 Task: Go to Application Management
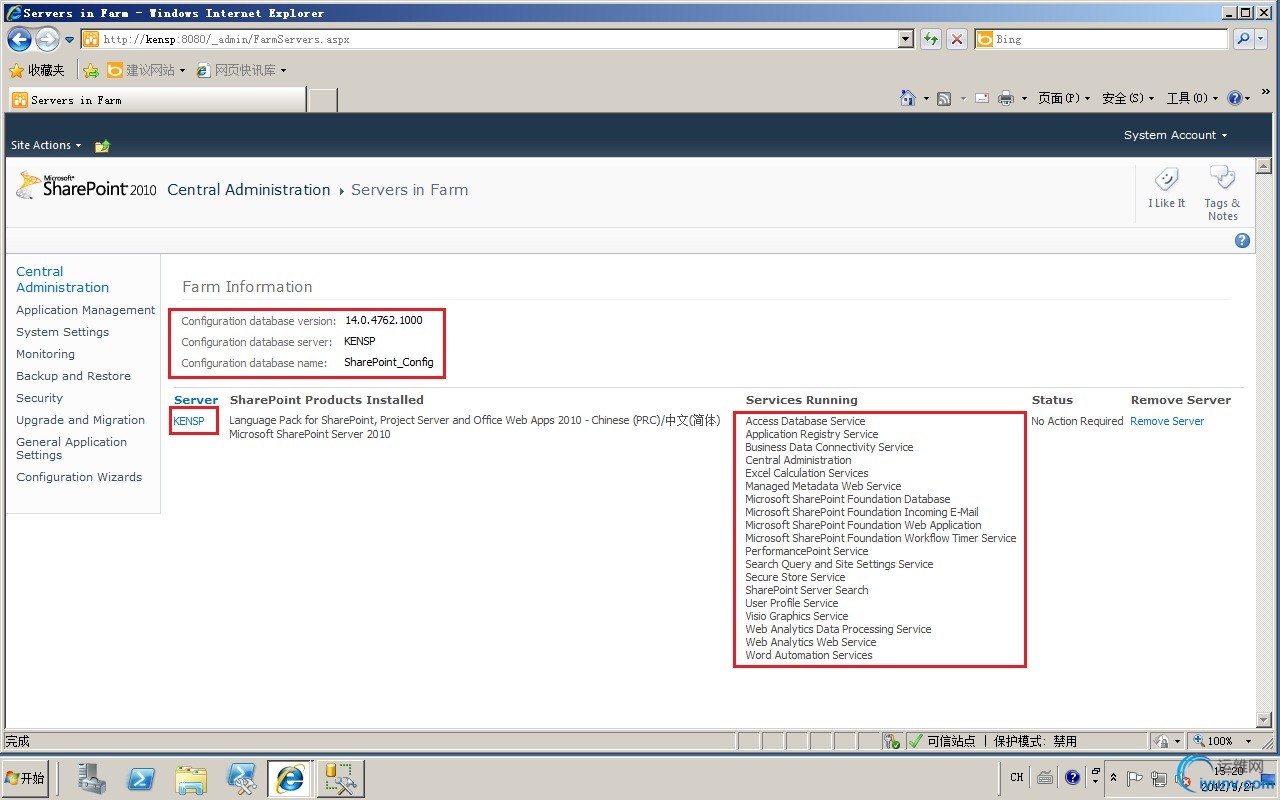[x=85, y=310]
